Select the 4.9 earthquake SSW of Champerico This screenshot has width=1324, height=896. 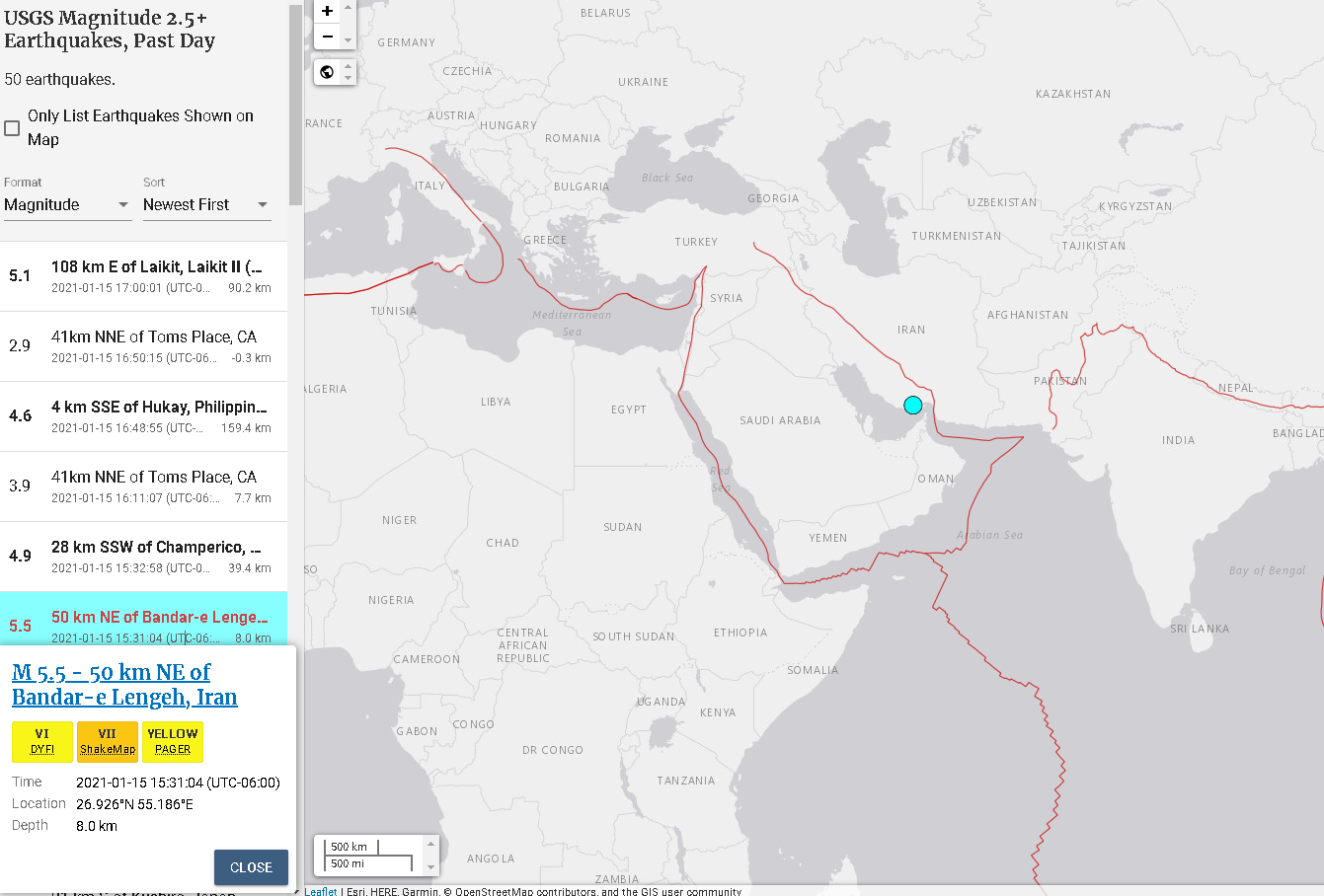click(143, 557)
